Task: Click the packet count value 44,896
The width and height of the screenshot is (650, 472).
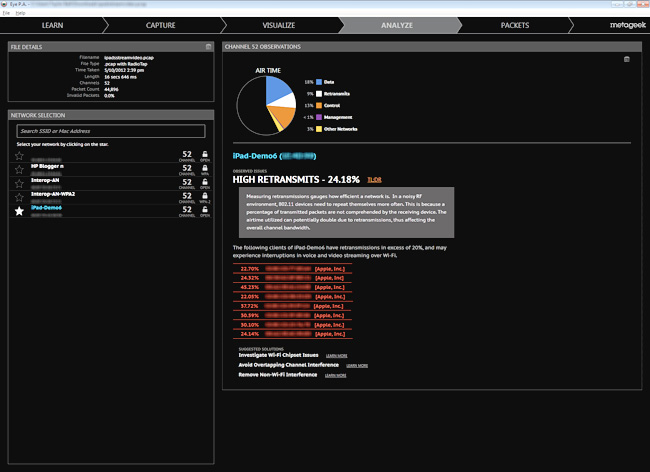Action: coord(112,89)
